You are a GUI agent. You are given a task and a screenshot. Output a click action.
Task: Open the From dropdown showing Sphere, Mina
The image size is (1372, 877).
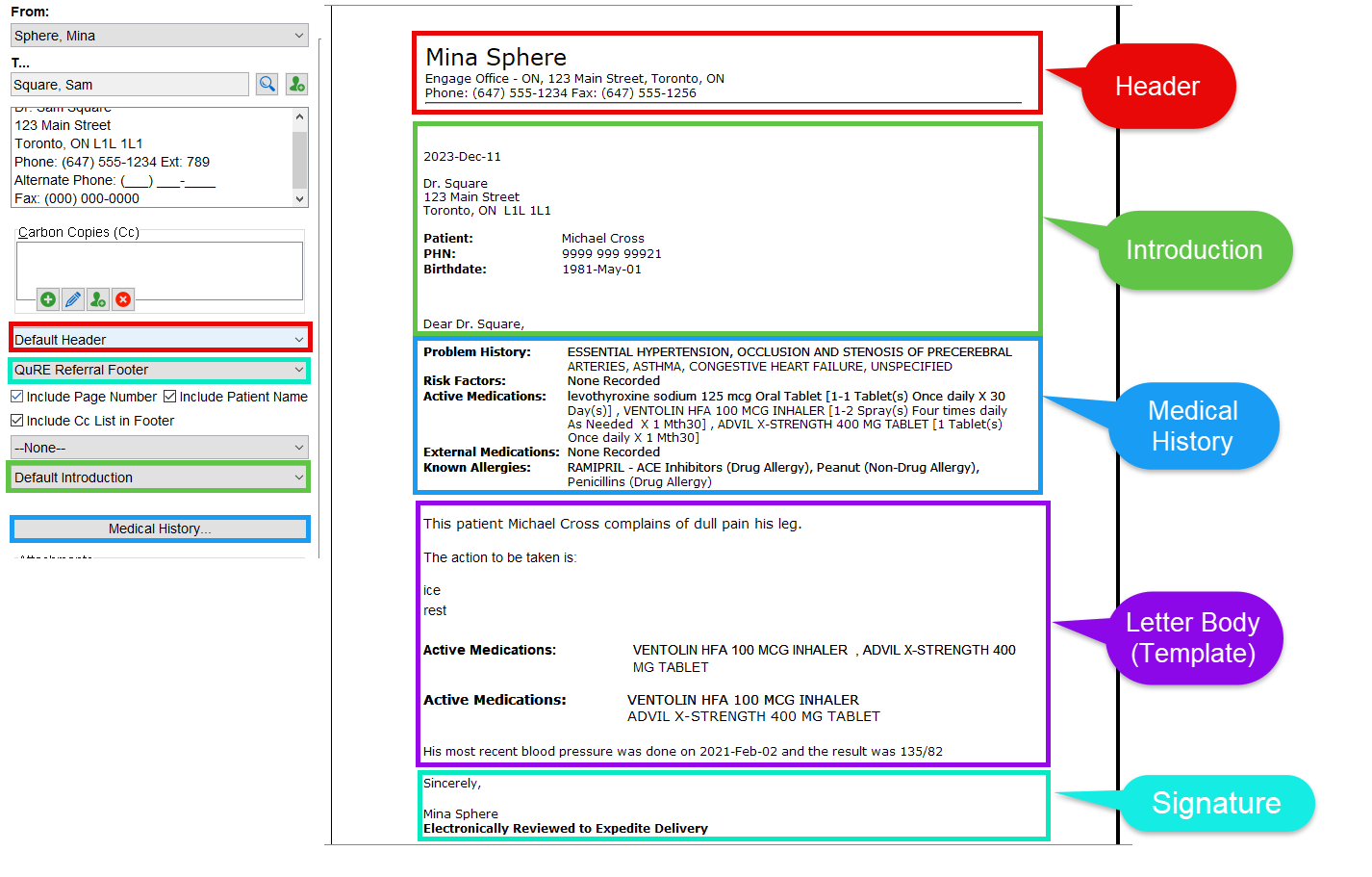(160, 36)
